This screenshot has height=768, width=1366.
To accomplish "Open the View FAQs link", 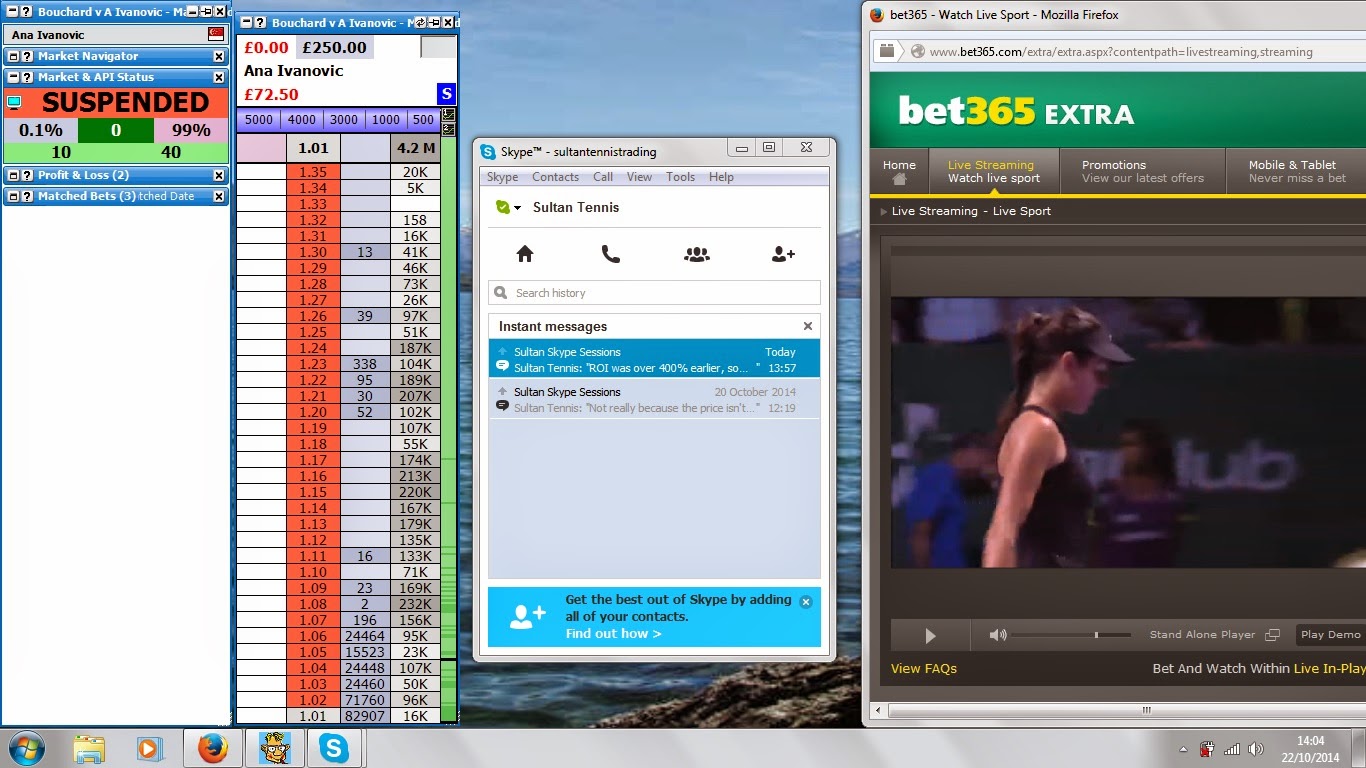I will click(924, 668).
